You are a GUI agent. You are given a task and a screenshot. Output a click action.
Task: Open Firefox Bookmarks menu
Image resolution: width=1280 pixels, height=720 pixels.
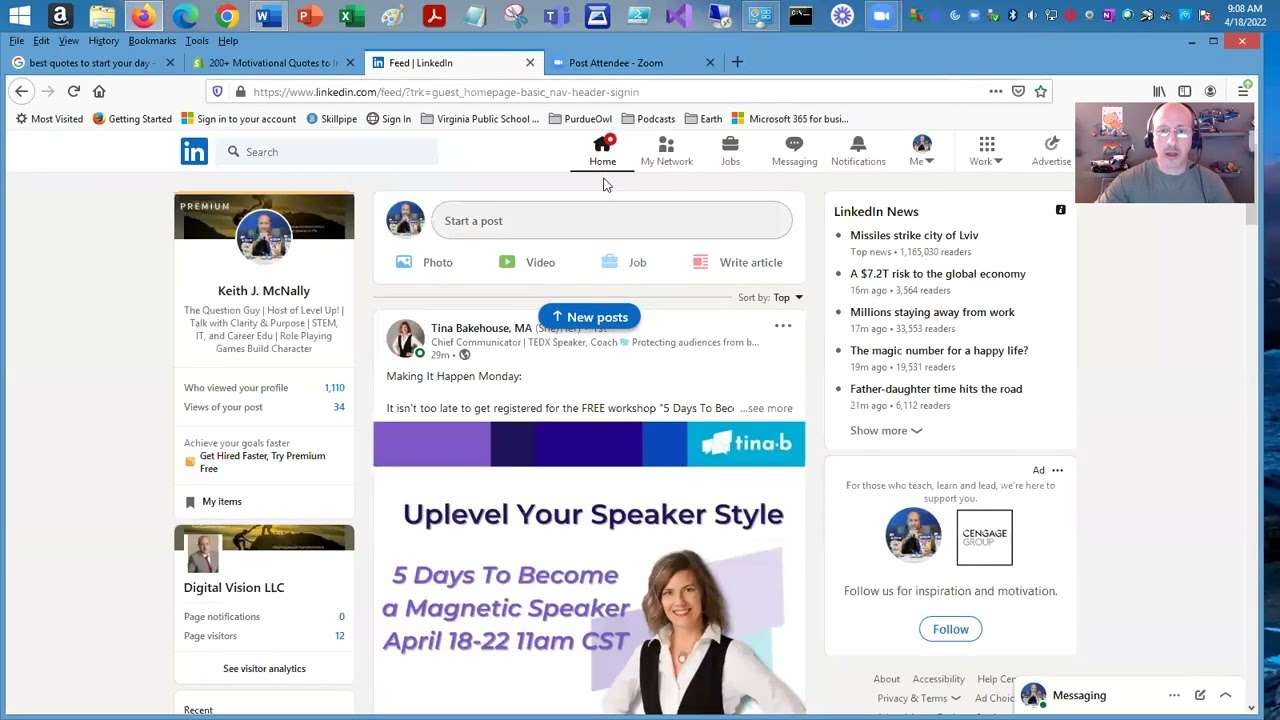click(152, 41)
